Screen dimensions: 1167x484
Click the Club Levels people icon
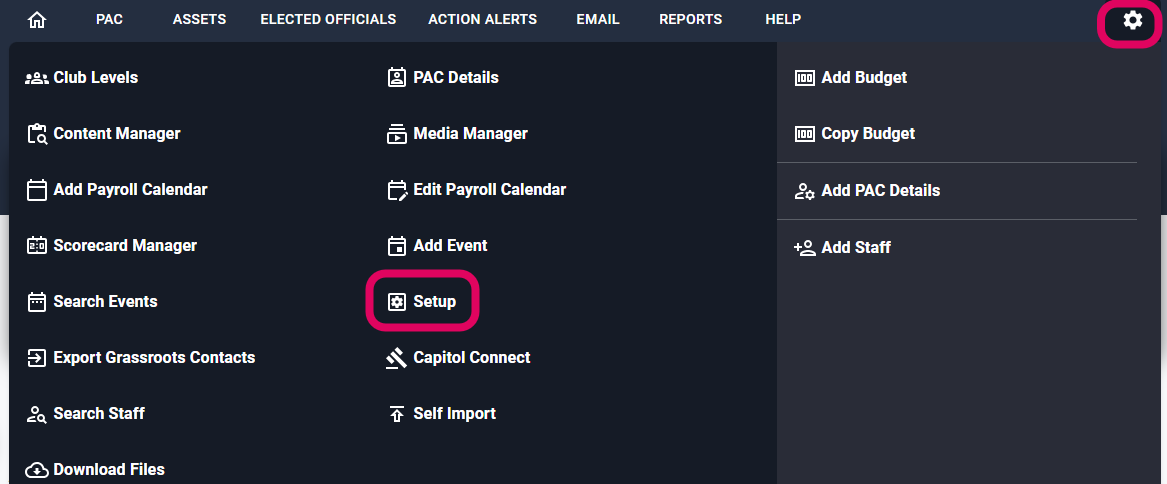coord(37,78)
